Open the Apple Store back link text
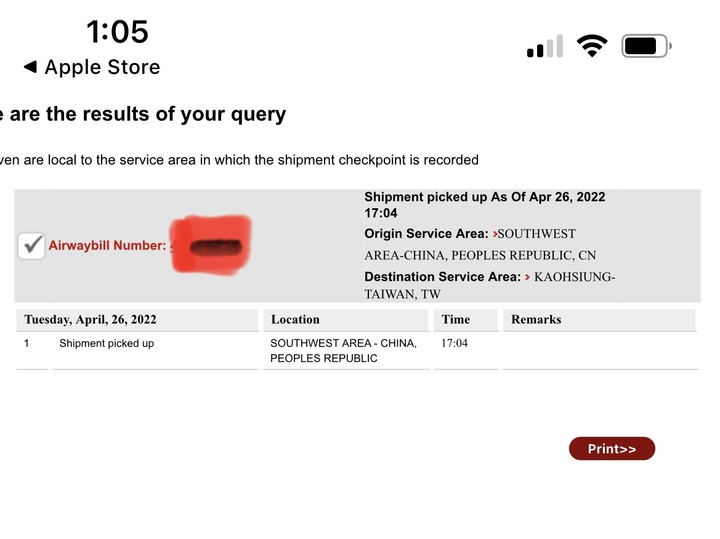 pos(102,67)
